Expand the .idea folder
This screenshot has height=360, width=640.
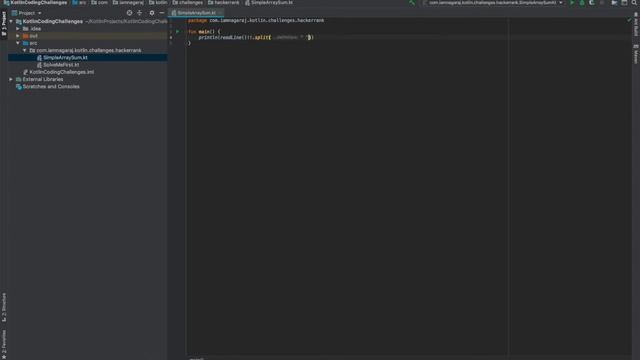[x=18, y=29]
